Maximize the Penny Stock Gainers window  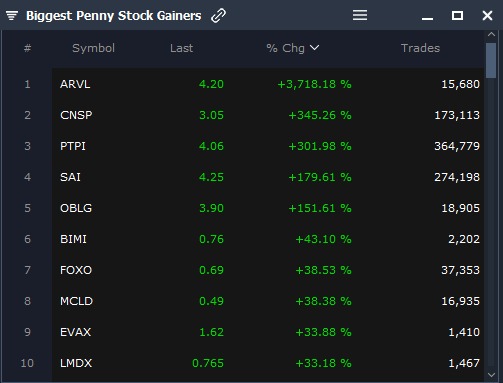click(x=457, y=15)
